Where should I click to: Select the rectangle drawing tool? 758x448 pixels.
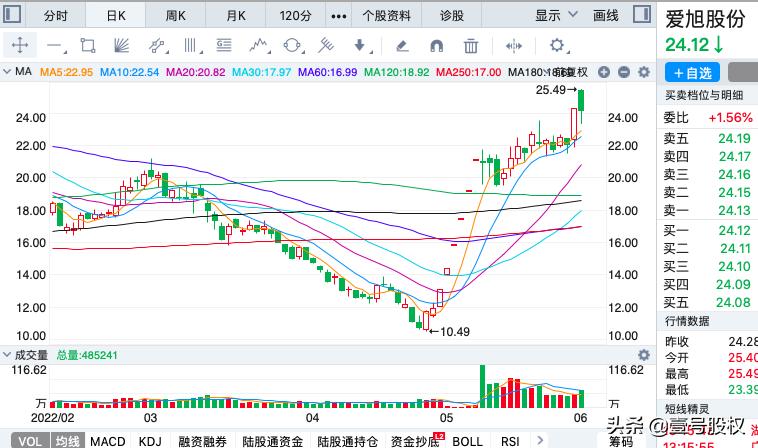coord(88,46)
